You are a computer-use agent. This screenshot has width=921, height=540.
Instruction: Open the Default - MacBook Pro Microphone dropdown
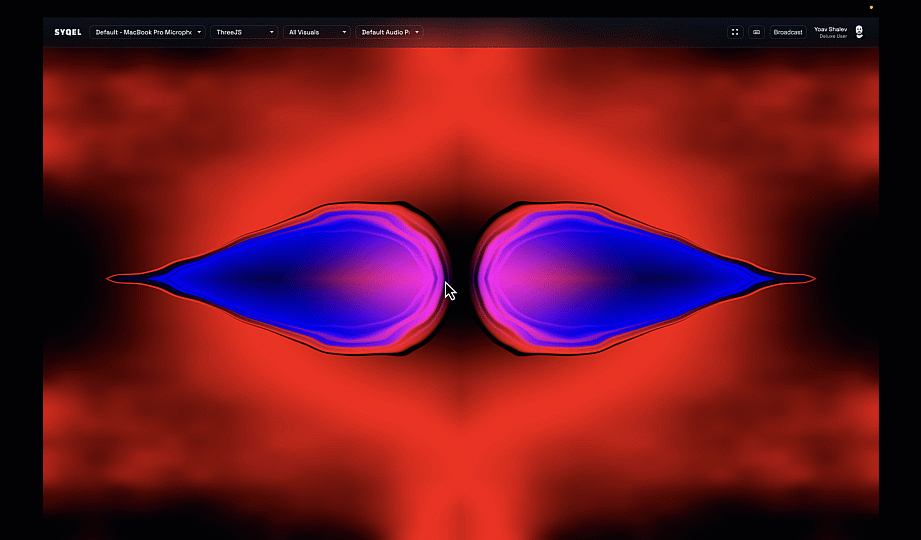143,32
